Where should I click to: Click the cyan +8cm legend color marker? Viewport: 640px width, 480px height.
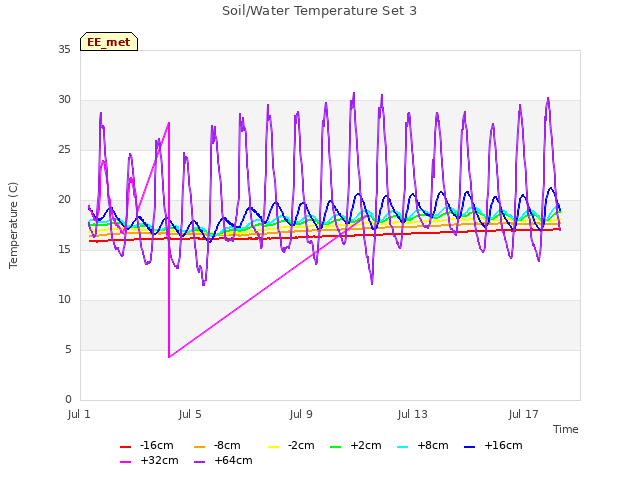pyautogui.click(x=402, y=447)
